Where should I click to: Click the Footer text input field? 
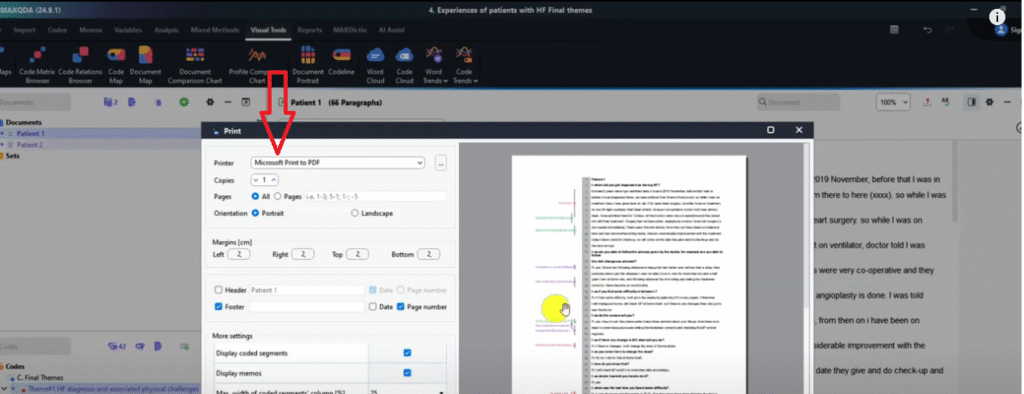pos(307,306)
